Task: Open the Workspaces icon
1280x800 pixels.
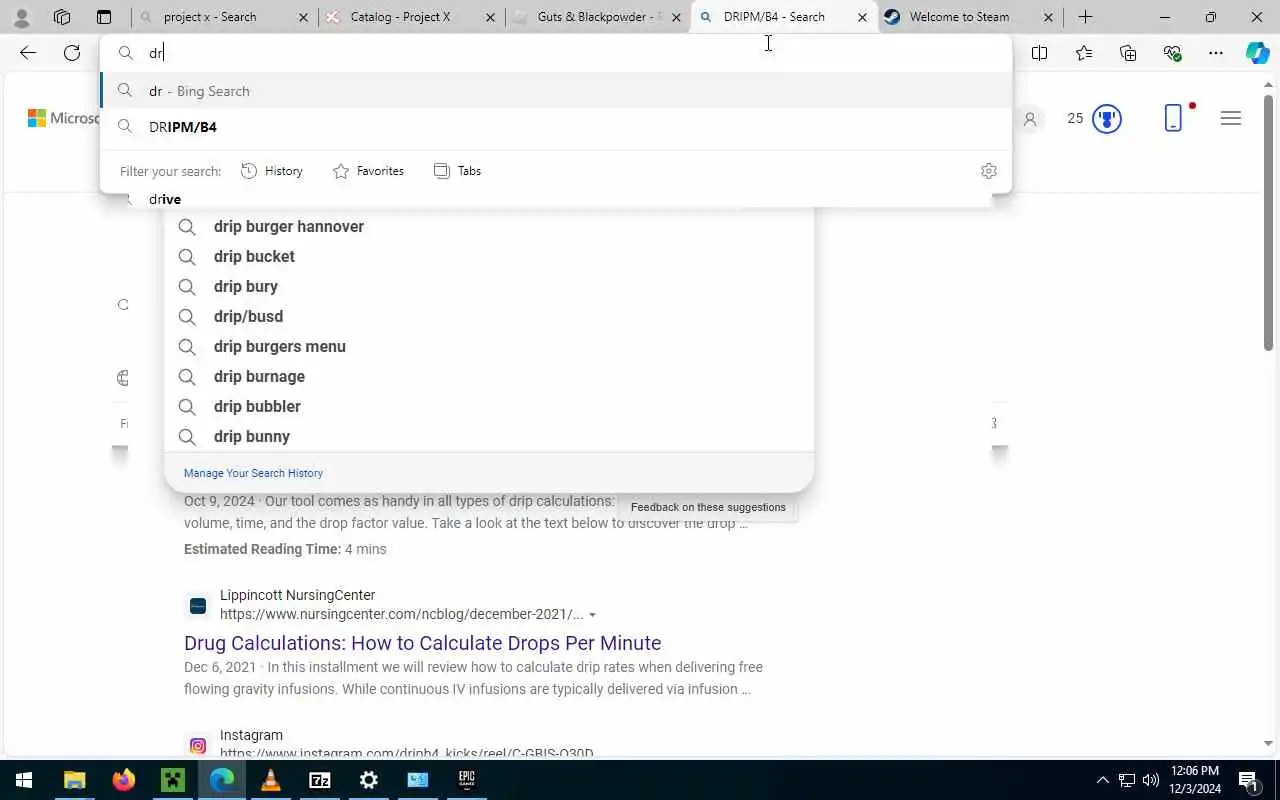Action: 62,17
